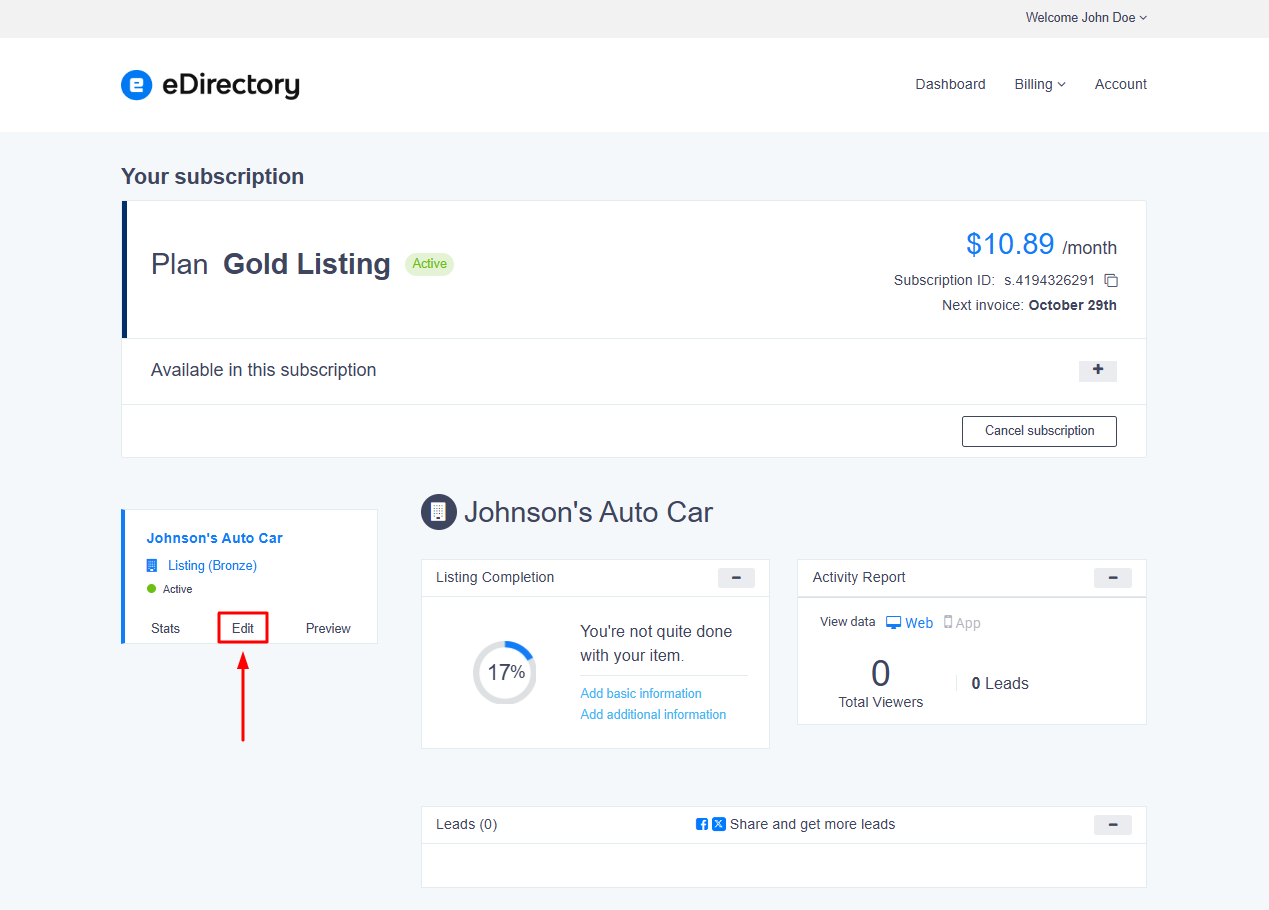Open the Johnson's Auto Car link in listing card
This screenshot has width=1269, height=910.
point(215,538)
